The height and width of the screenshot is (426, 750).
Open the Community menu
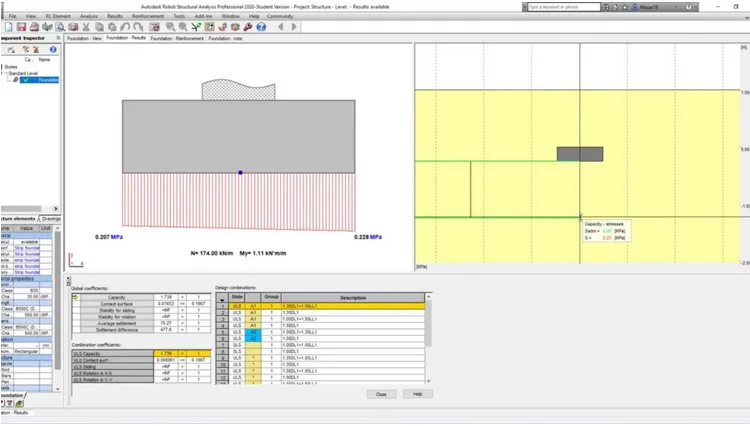pos(280,16)
